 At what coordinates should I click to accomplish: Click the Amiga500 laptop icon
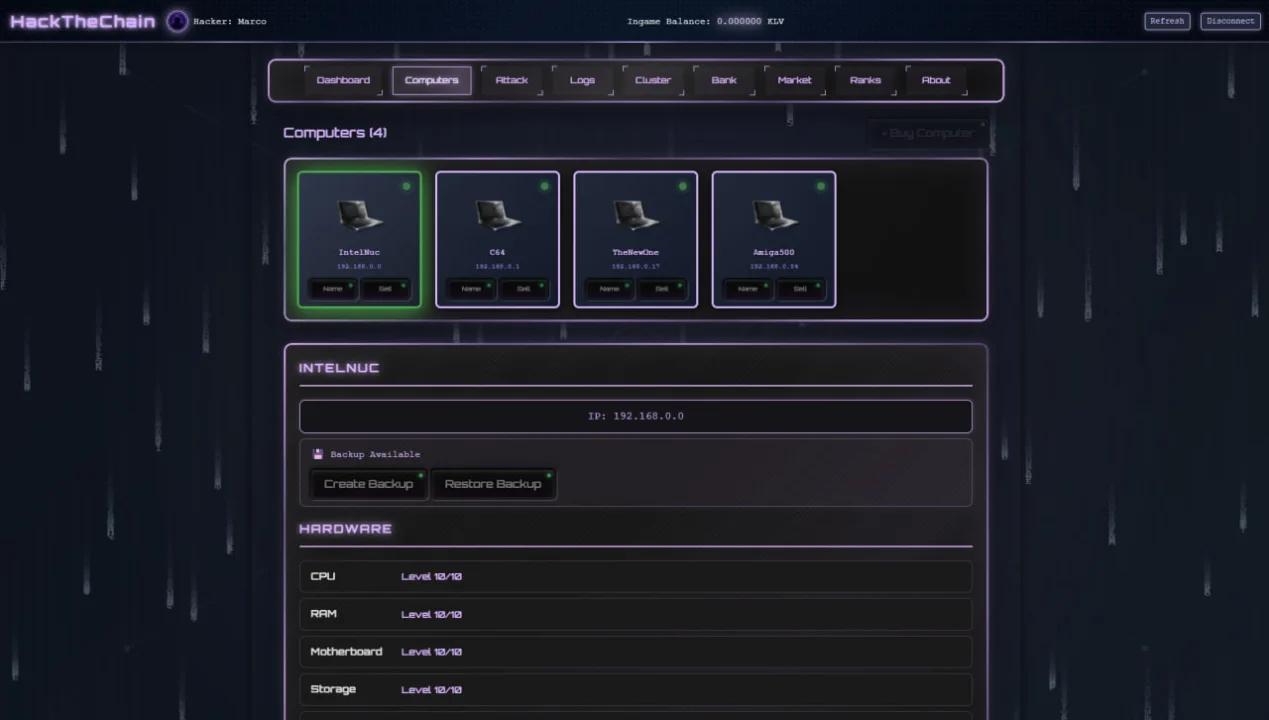point(773,213)
